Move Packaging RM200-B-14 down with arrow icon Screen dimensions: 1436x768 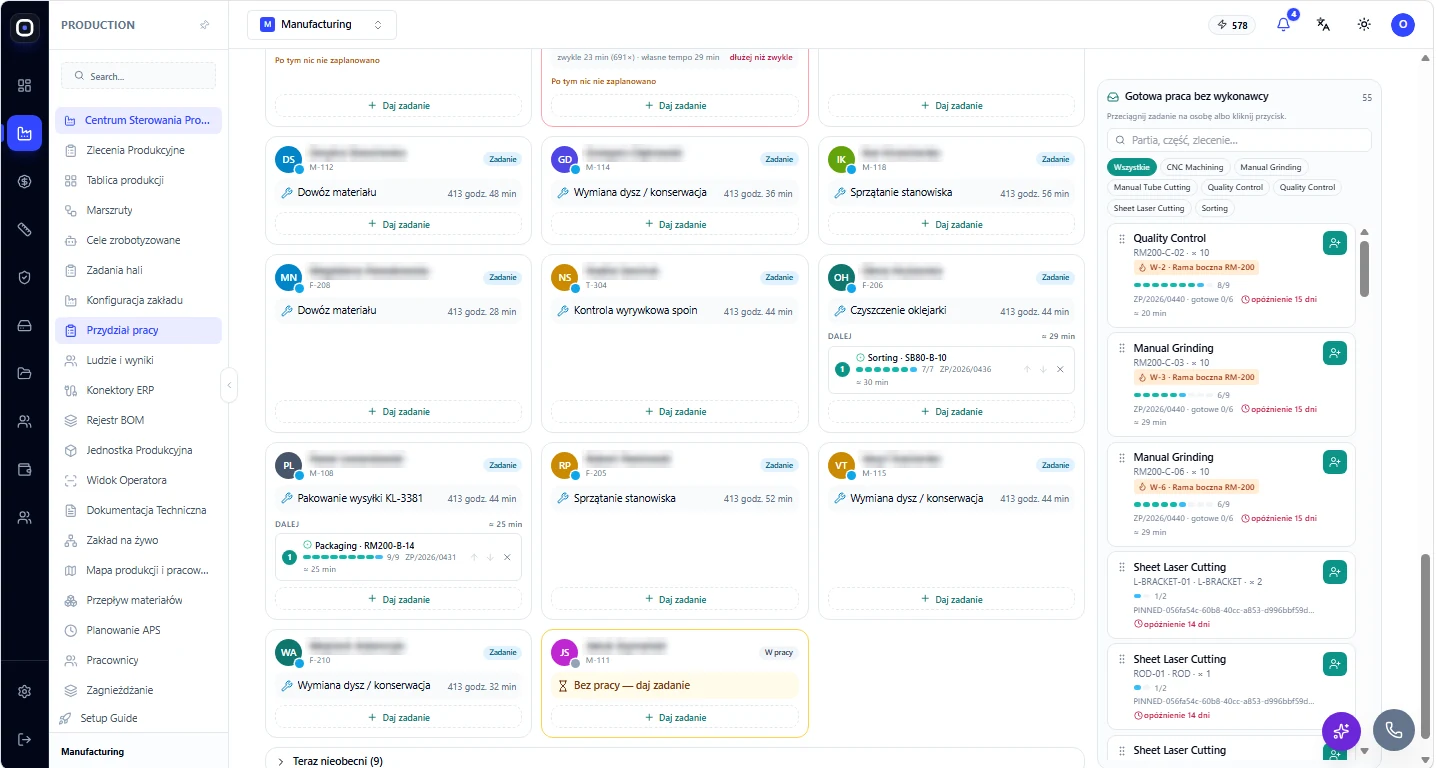click(490, 557)
